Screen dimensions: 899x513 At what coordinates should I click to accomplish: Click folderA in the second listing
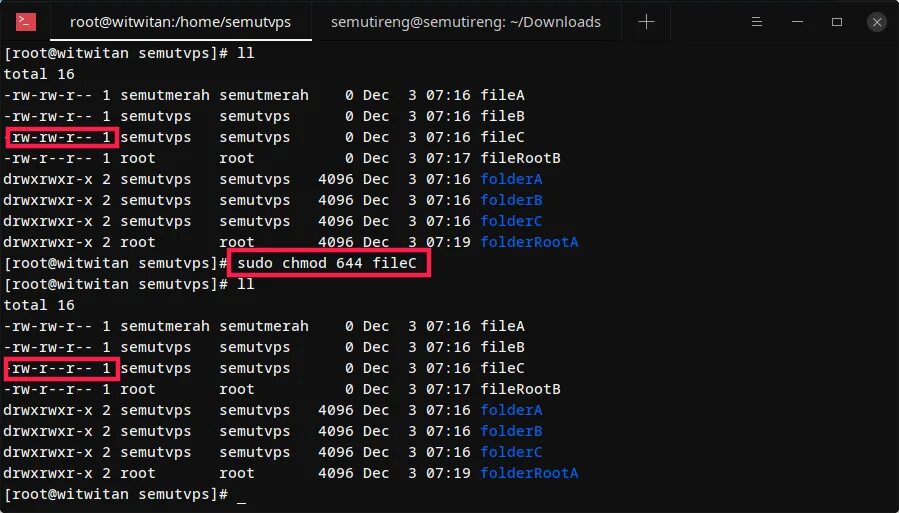[x=511, y=410]
